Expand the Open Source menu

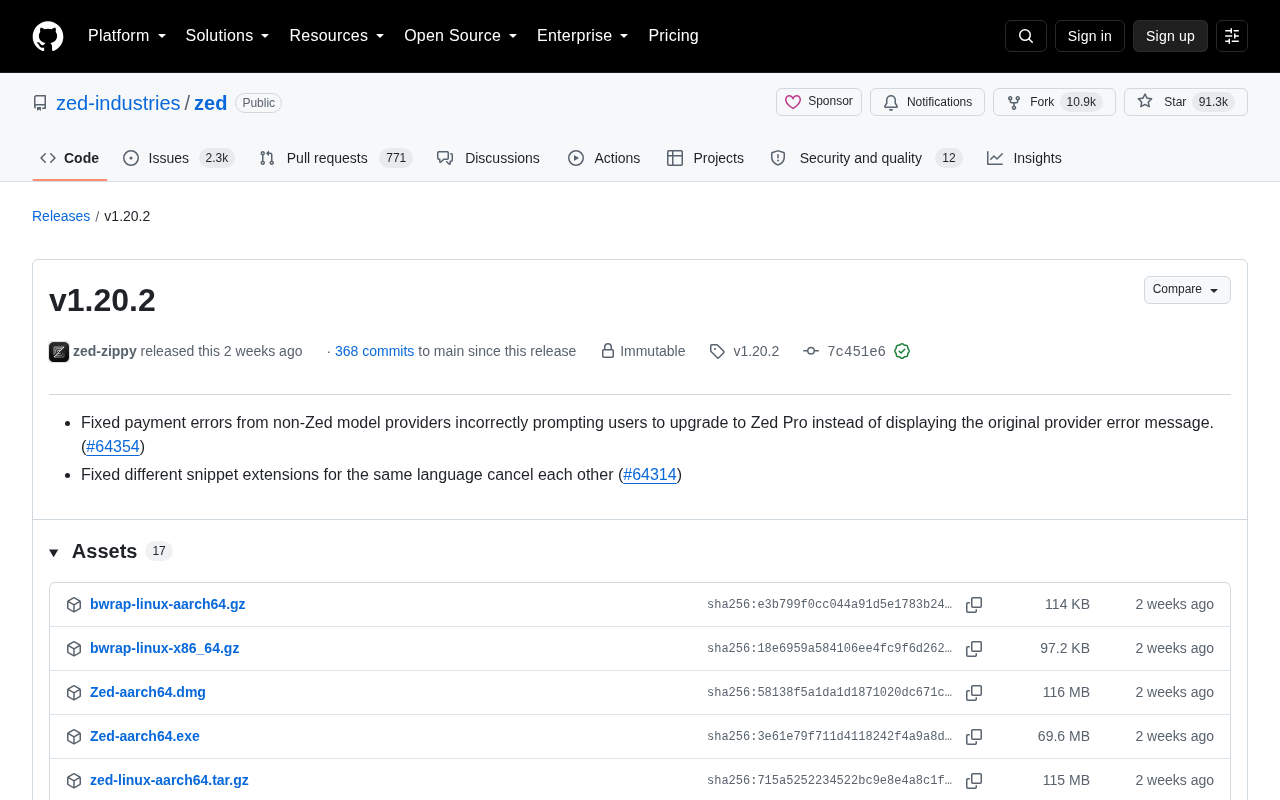461,36
